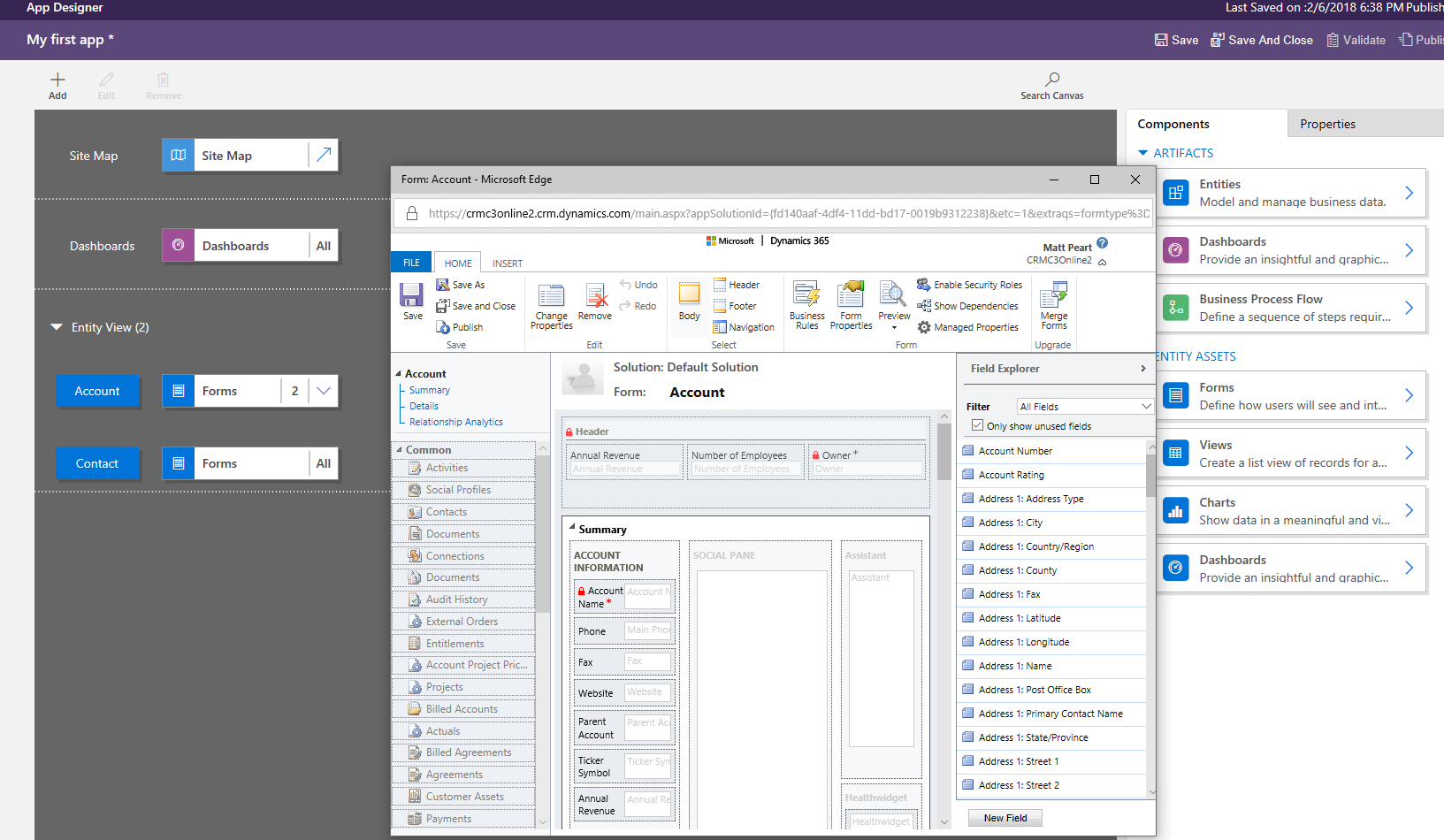Screen dimensions: 1444x840
Task: Open the FILE ribbon tab
Action: click(x=411, y=263)
